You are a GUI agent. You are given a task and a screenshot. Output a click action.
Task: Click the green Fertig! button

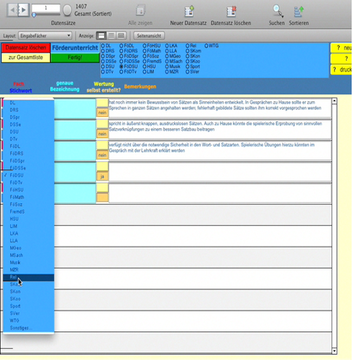pos(75,57)
